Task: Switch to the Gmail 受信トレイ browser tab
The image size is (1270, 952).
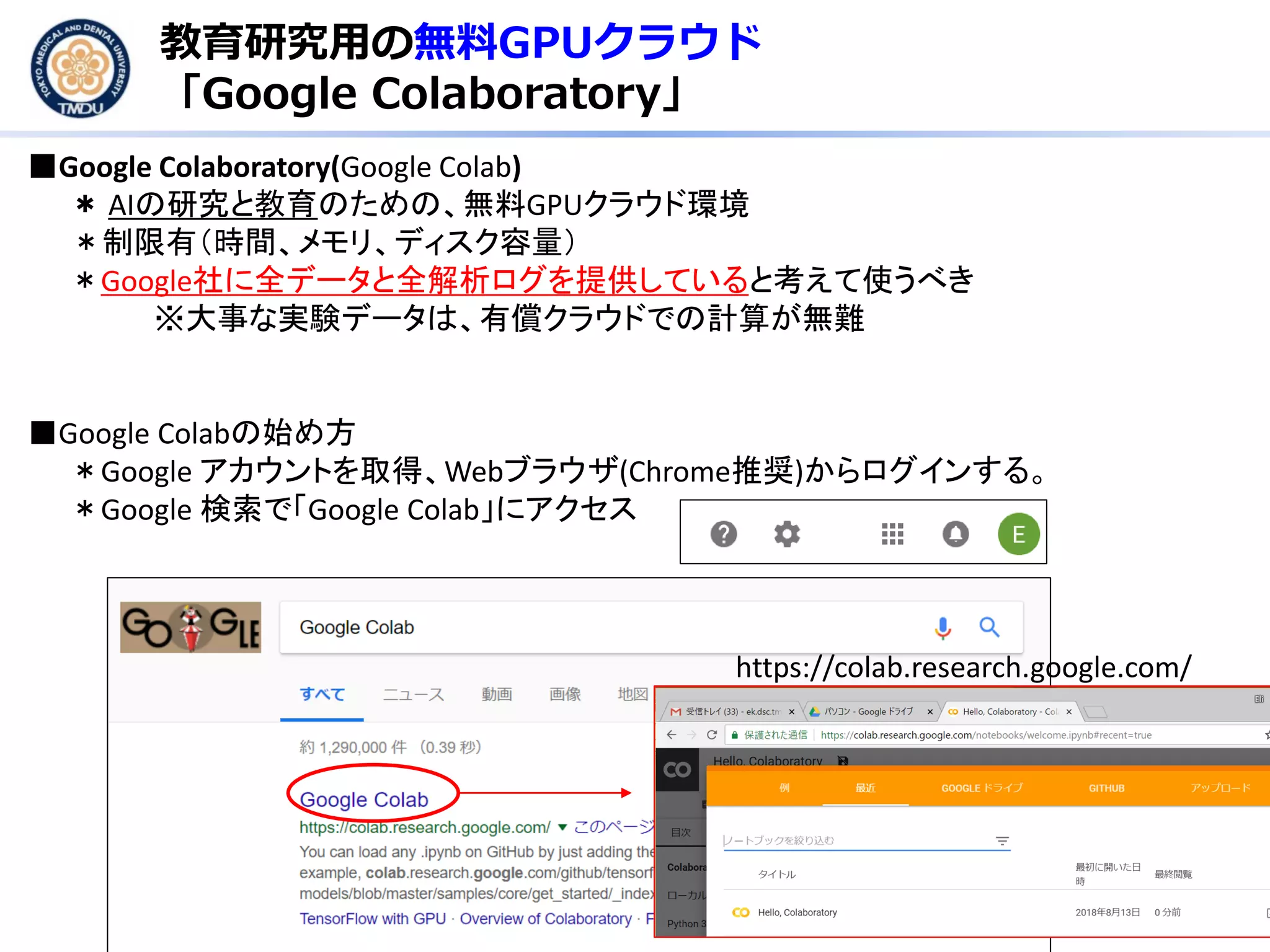Action: (x=733, y=712)
